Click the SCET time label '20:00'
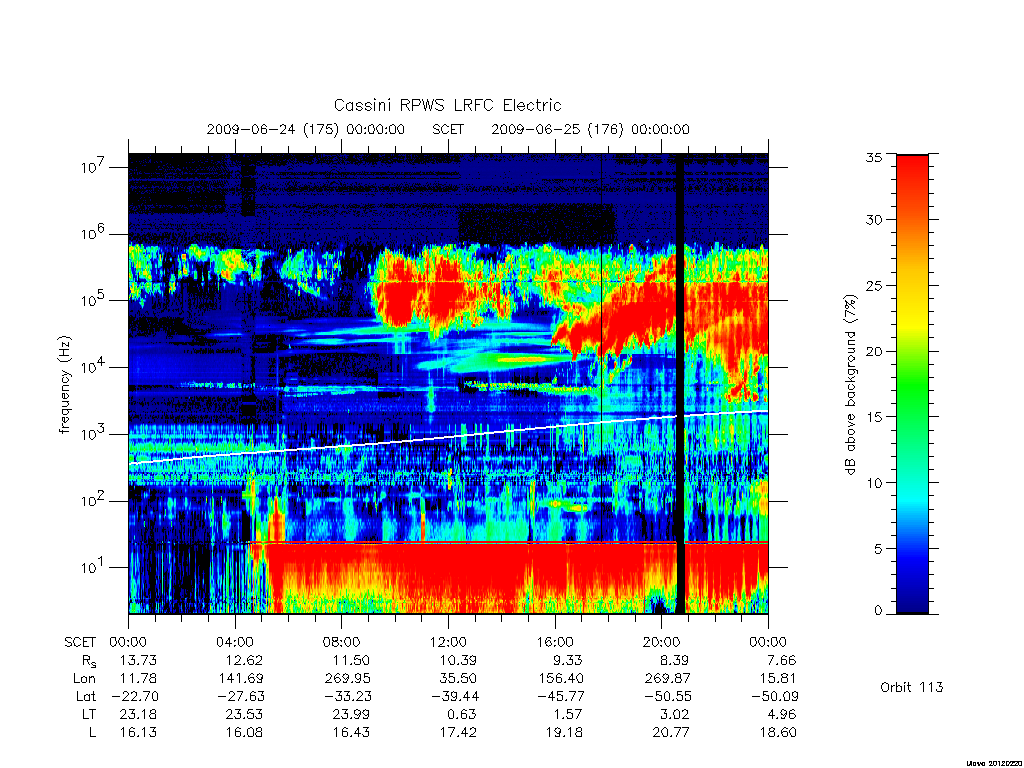 [662, 642]
